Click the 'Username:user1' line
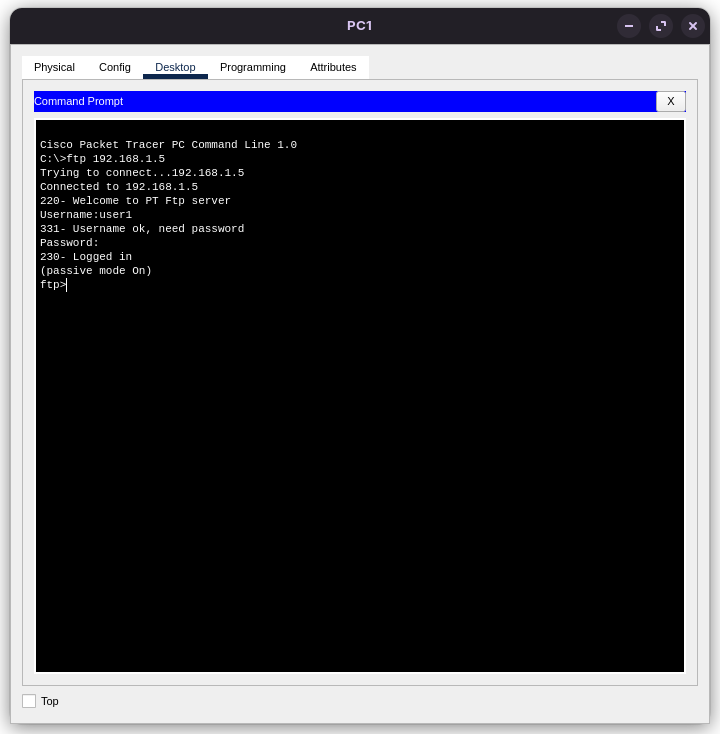Screen dimensions: 720x734 coord(86,215)
